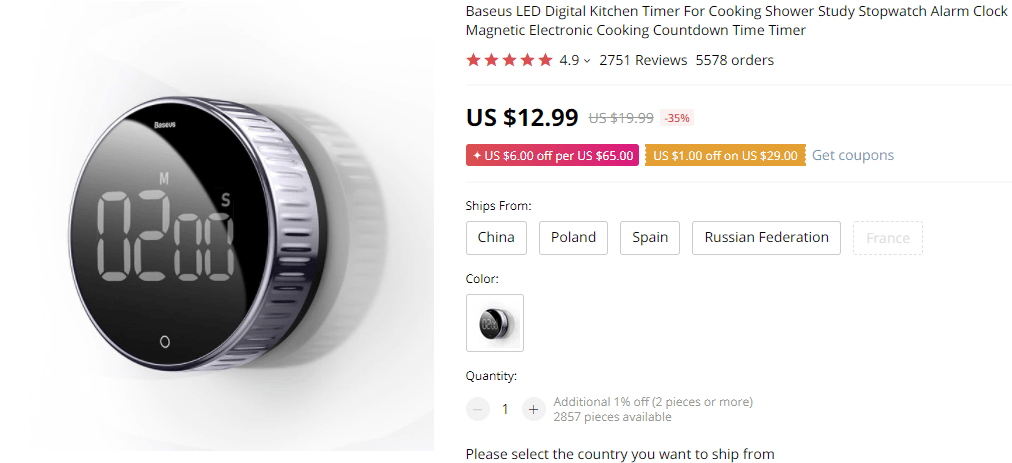Screen dimensions: 1012x463
Task: Open the Get coupons link
Action: point(852,155)
